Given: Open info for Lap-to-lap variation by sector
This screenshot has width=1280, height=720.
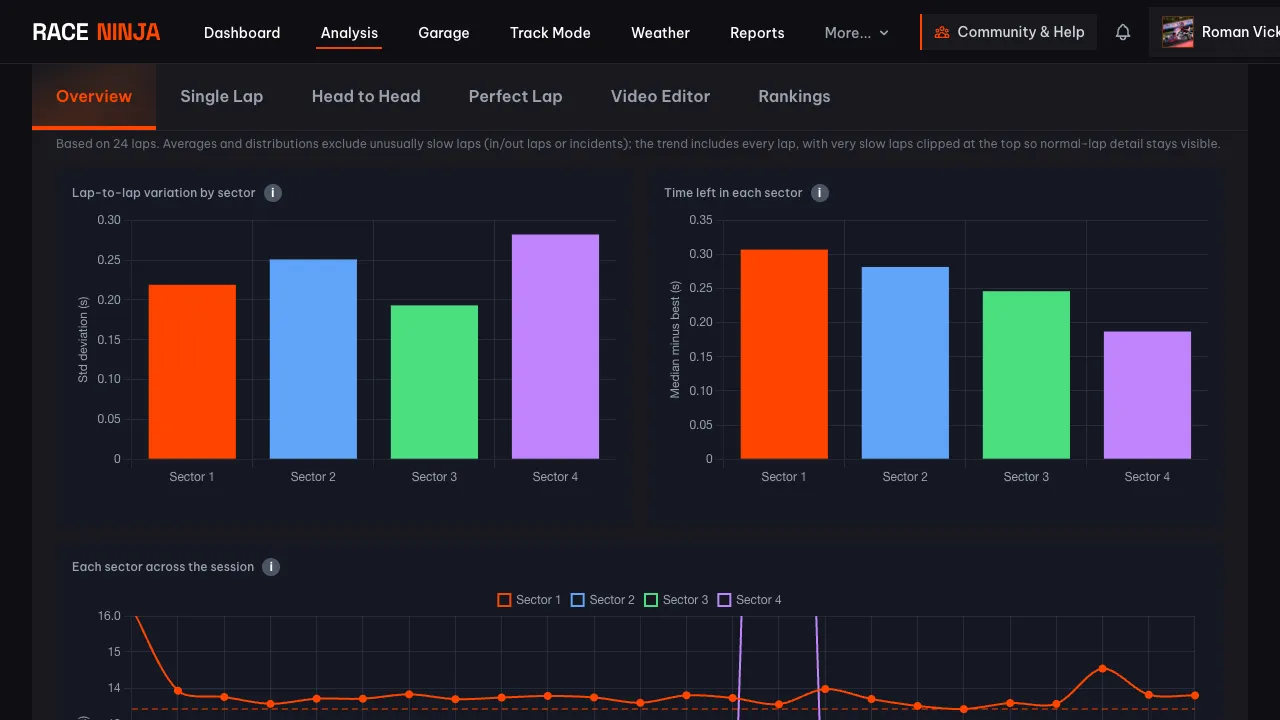Looking at the screenshot, I should click(x=273, y=193).
